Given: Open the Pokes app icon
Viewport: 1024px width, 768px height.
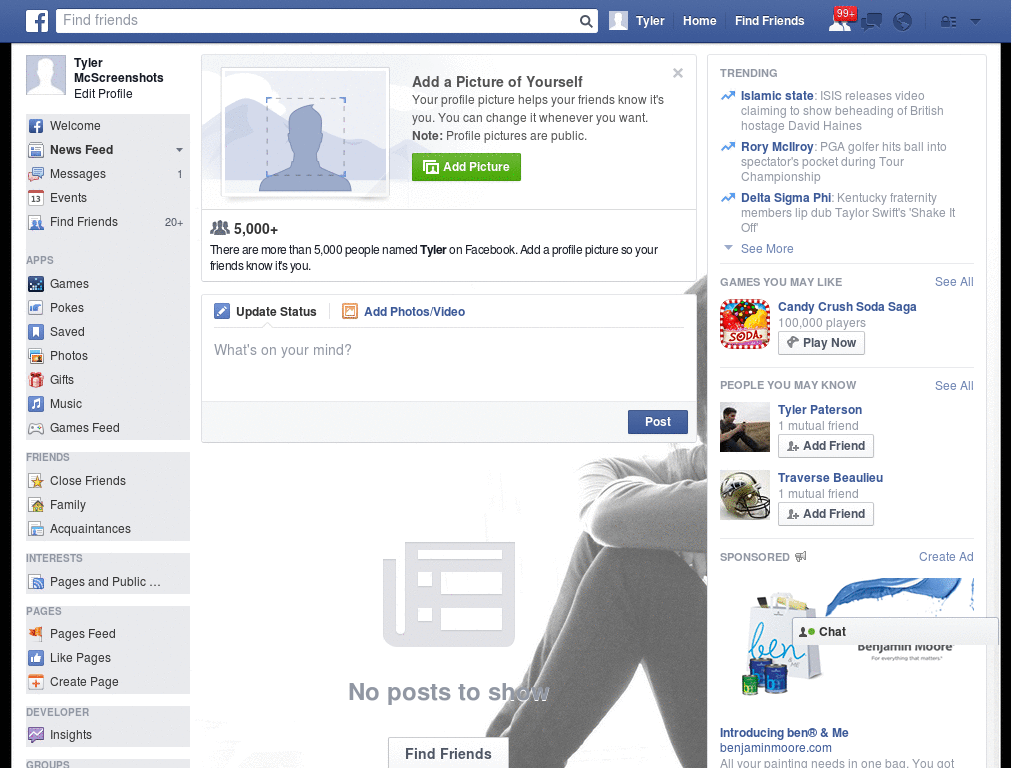Looking at the screenshot, I should point(36,308).
